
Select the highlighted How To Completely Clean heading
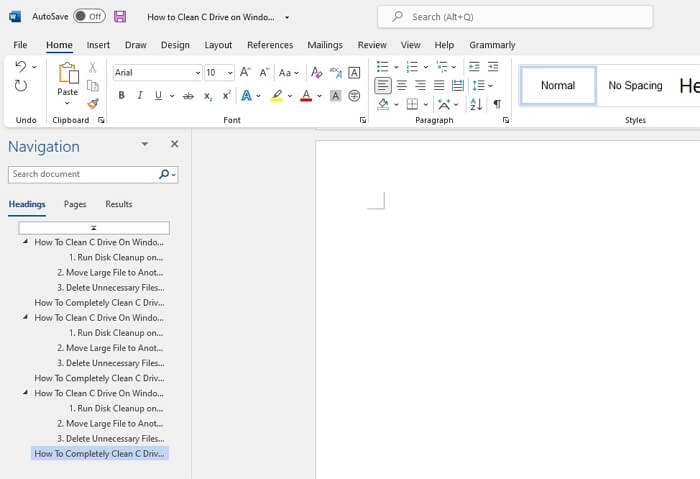tap(98, 453)
